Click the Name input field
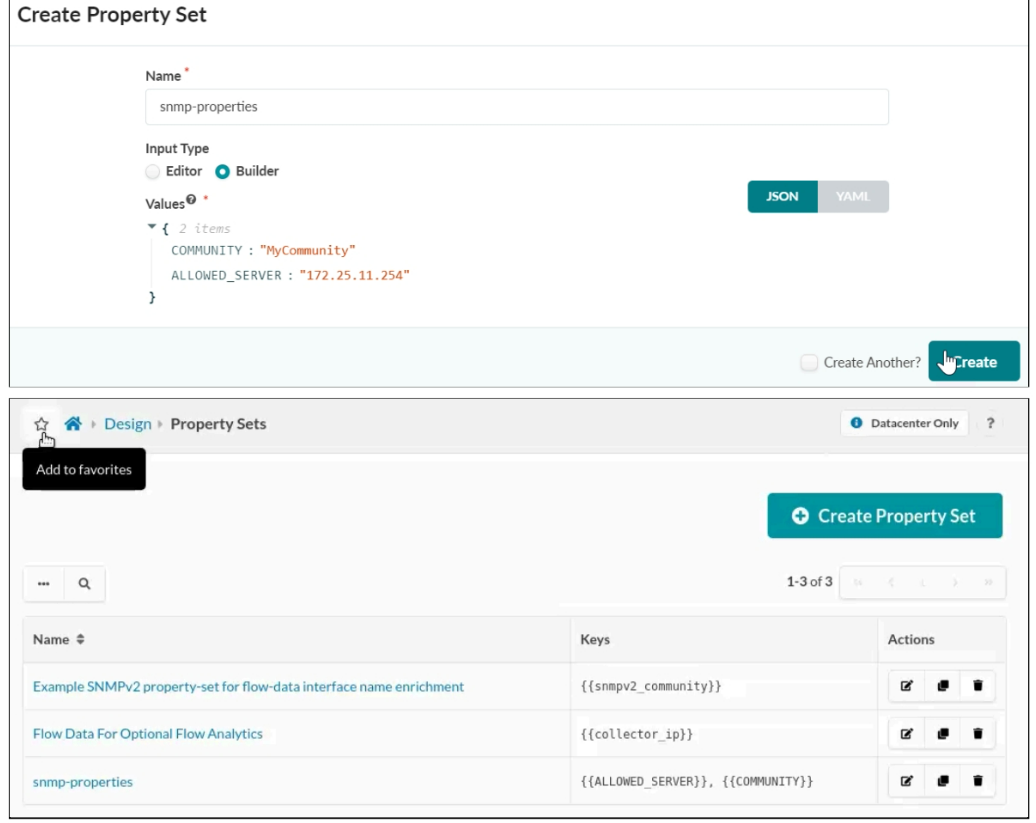1036x823 pixels. tap(516, 107)
